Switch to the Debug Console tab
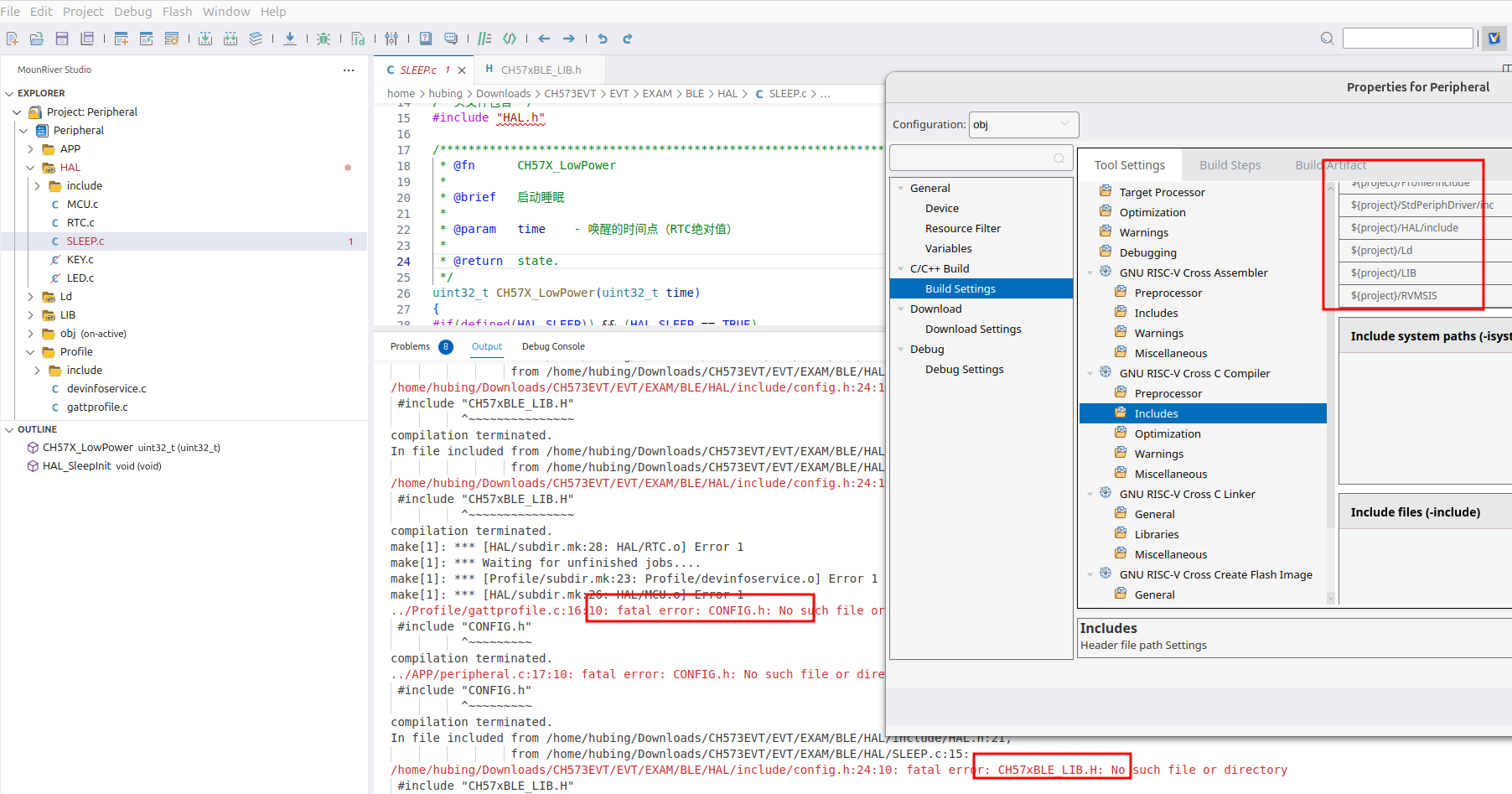The width and height of the screenshot is (1512, 794). (x=553, y=346)
